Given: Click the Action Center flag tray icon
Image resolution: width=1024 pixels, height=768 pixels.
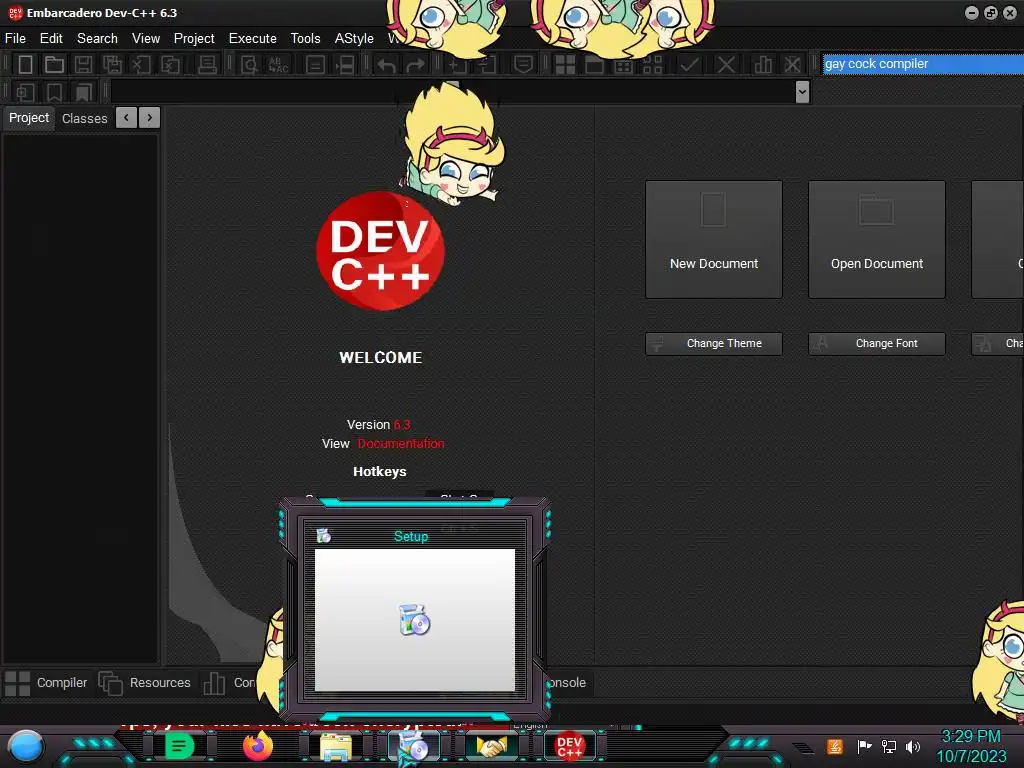Looking at the screenshot, I should 864,746.
